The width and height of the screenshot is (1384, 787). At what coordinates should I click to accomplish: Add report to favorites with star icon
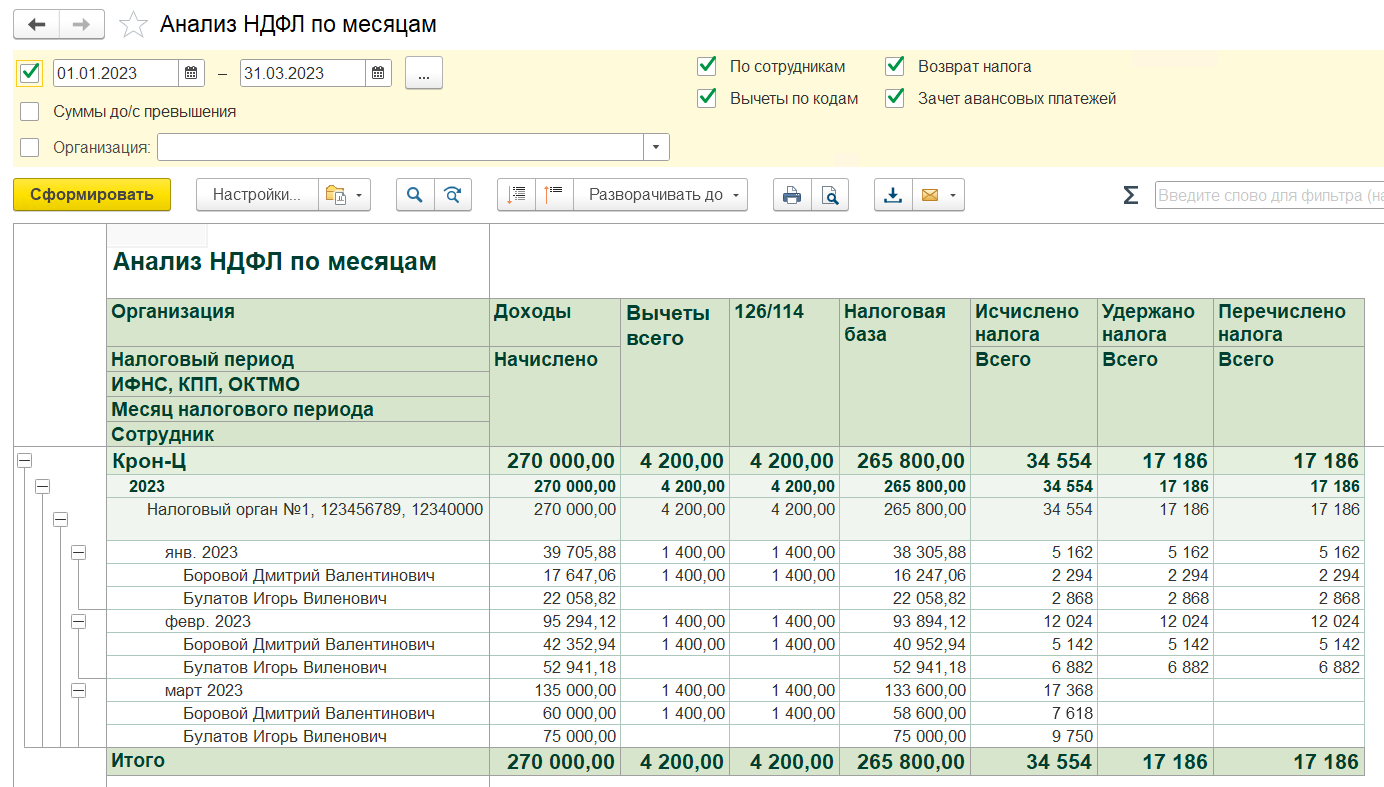point(133,24)
